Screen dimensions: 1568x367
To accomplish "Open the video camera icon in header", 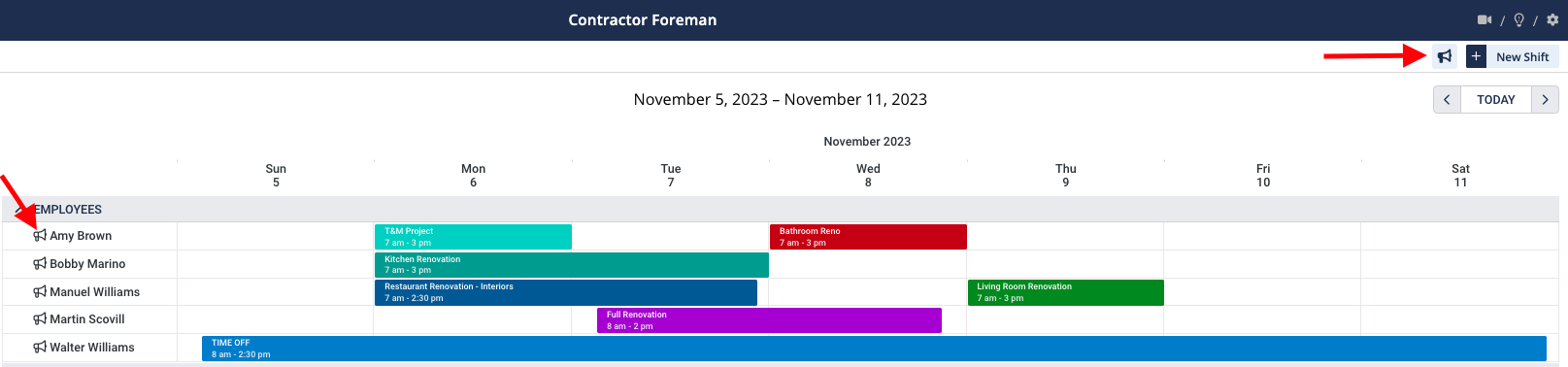I will pos(1484,19).
